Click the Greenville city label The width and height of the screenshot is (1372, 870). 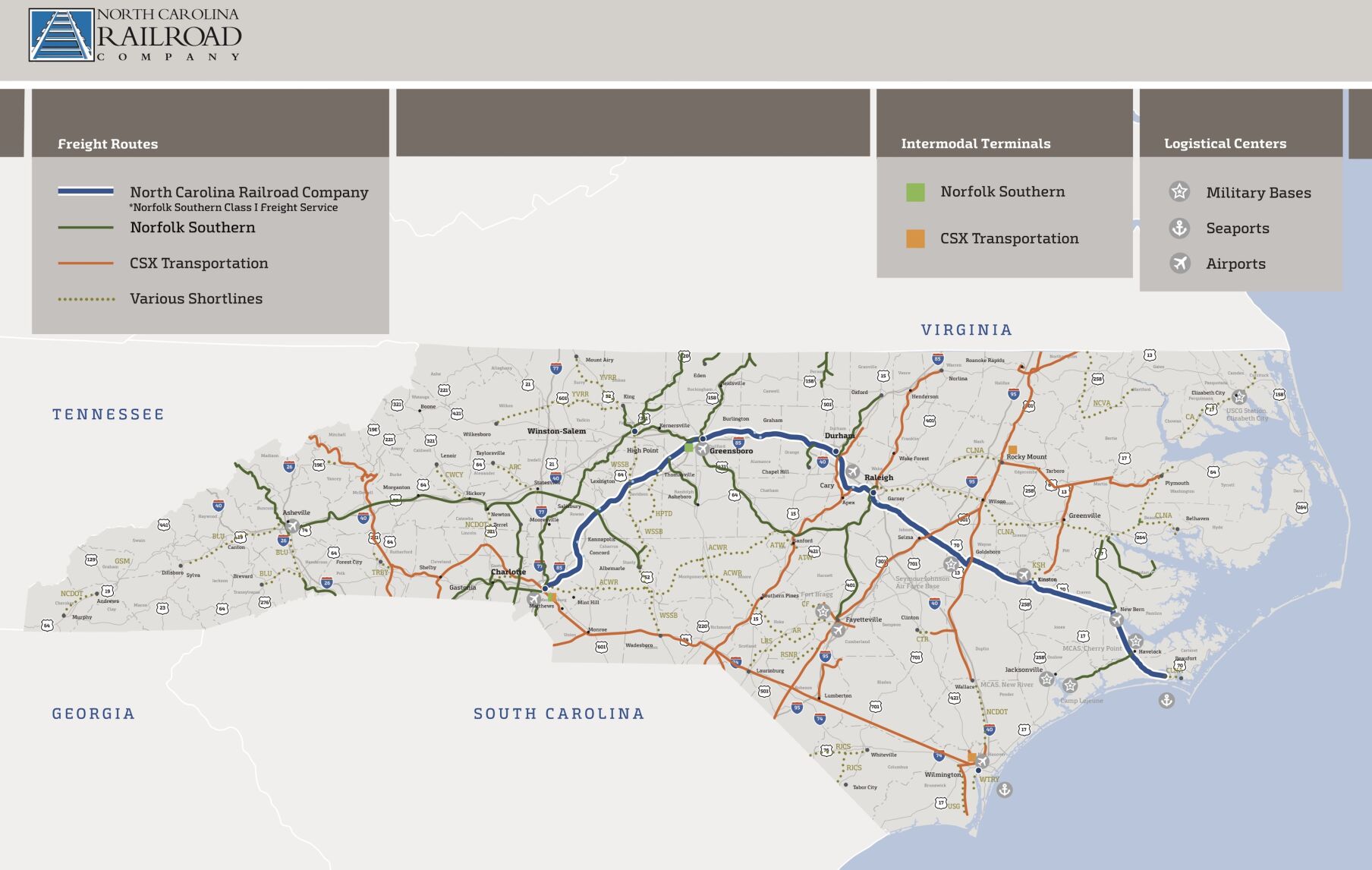pyautogui.click(x=1084, y=515)
